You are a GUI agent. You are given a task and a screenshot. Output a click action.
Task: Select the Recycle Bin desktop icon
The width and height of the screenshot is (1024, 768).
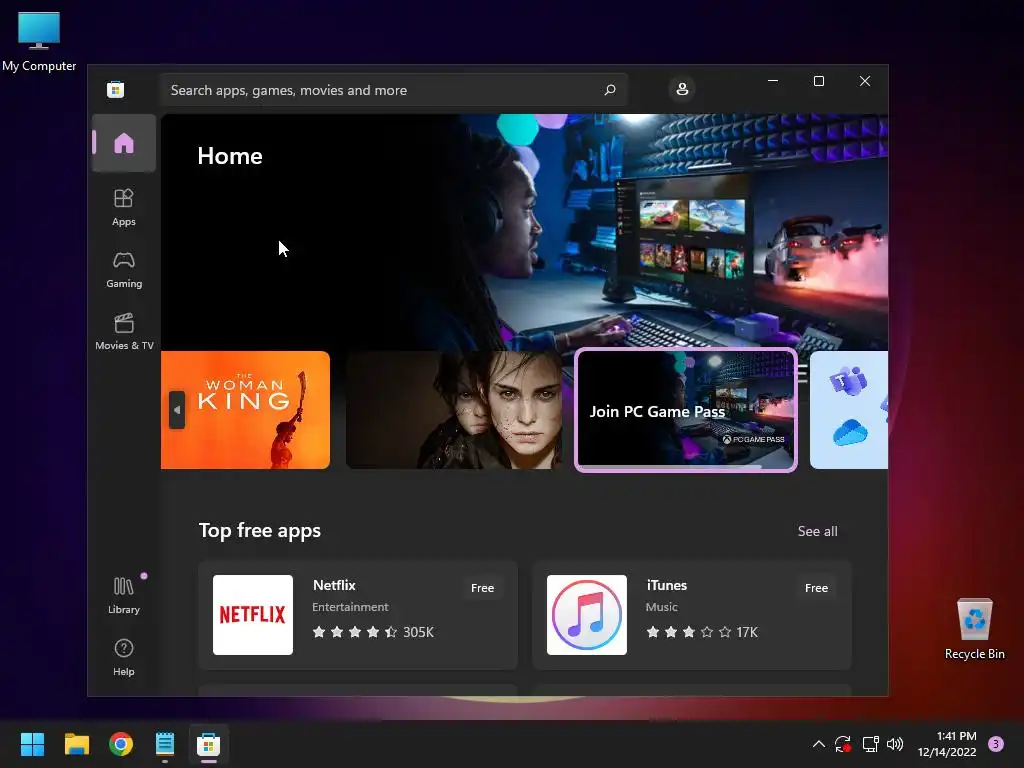click(974, 630)
